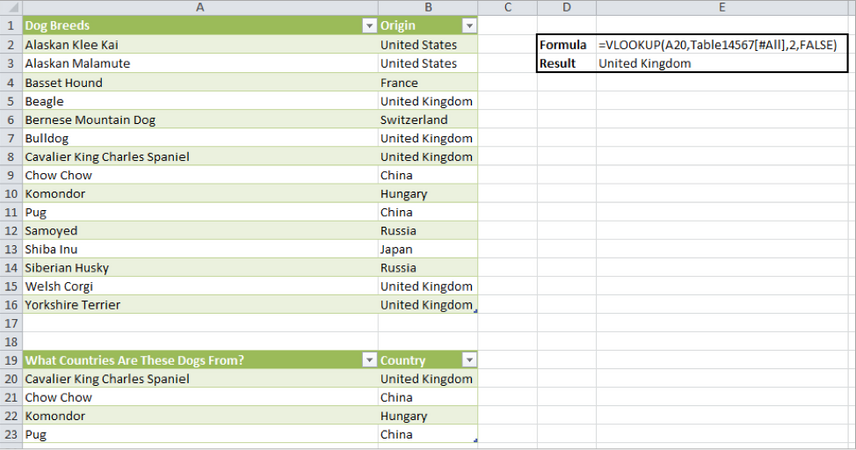Viewport: 856px width, 450px height.
Task: Select the Basset Hound cell
Action: point(200,82)
